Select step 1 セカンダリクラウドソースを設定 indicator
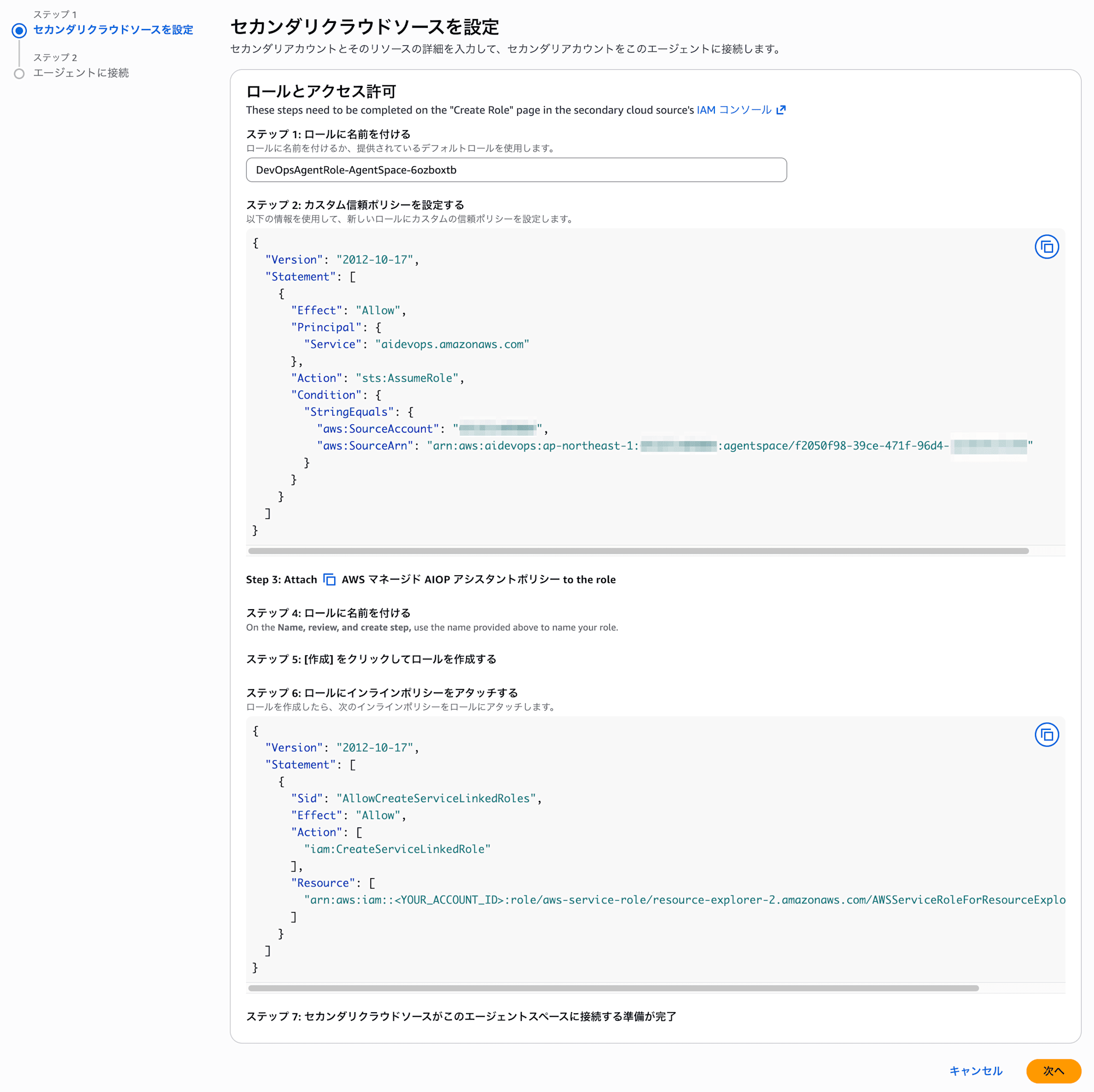The width and height of the screenshot is (1094, 1092). coord(19,30)
